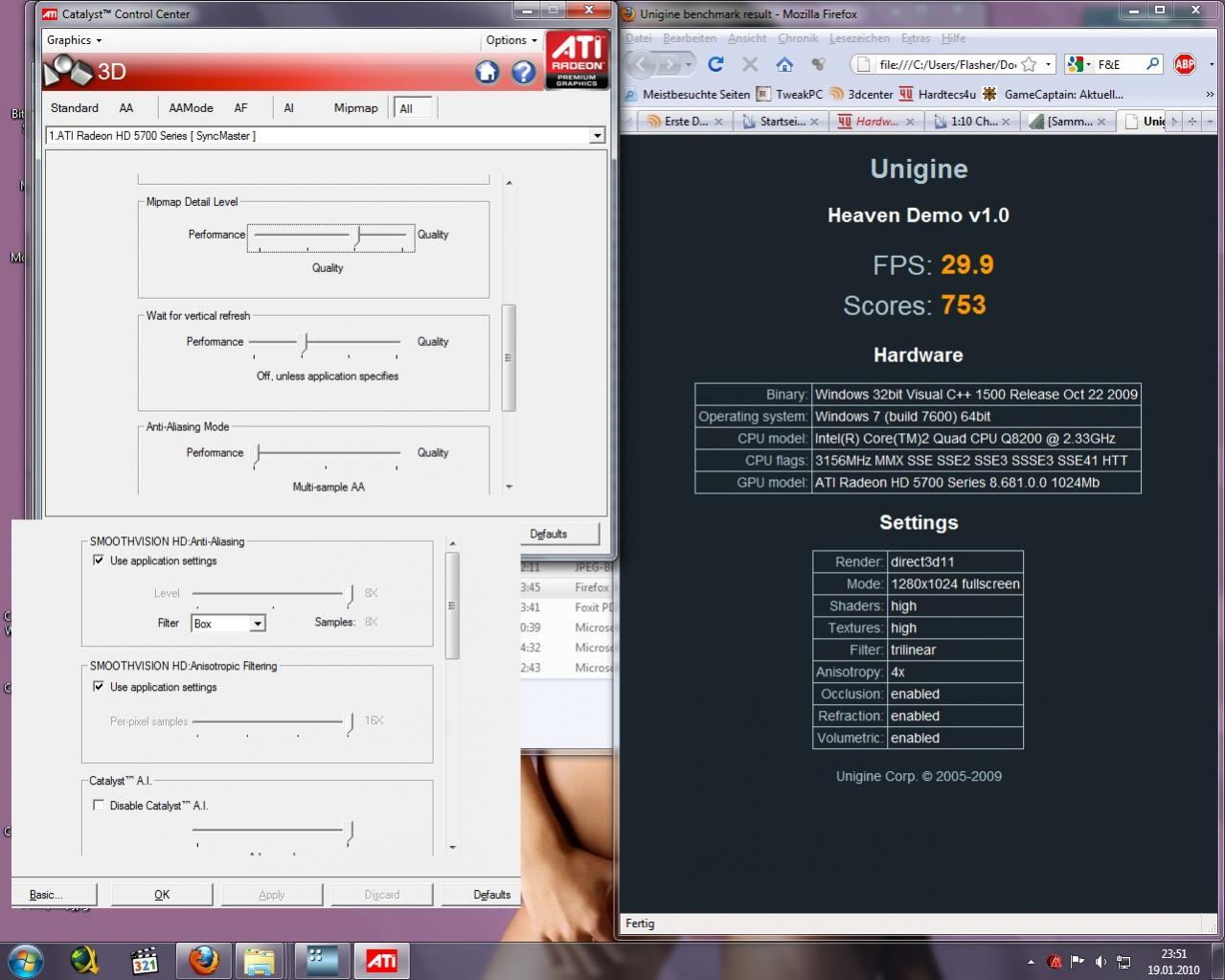This screenshot has width=1225, height=980.
Task: Click Action Center flag tray icon
Action: [x=1078, y=961]
